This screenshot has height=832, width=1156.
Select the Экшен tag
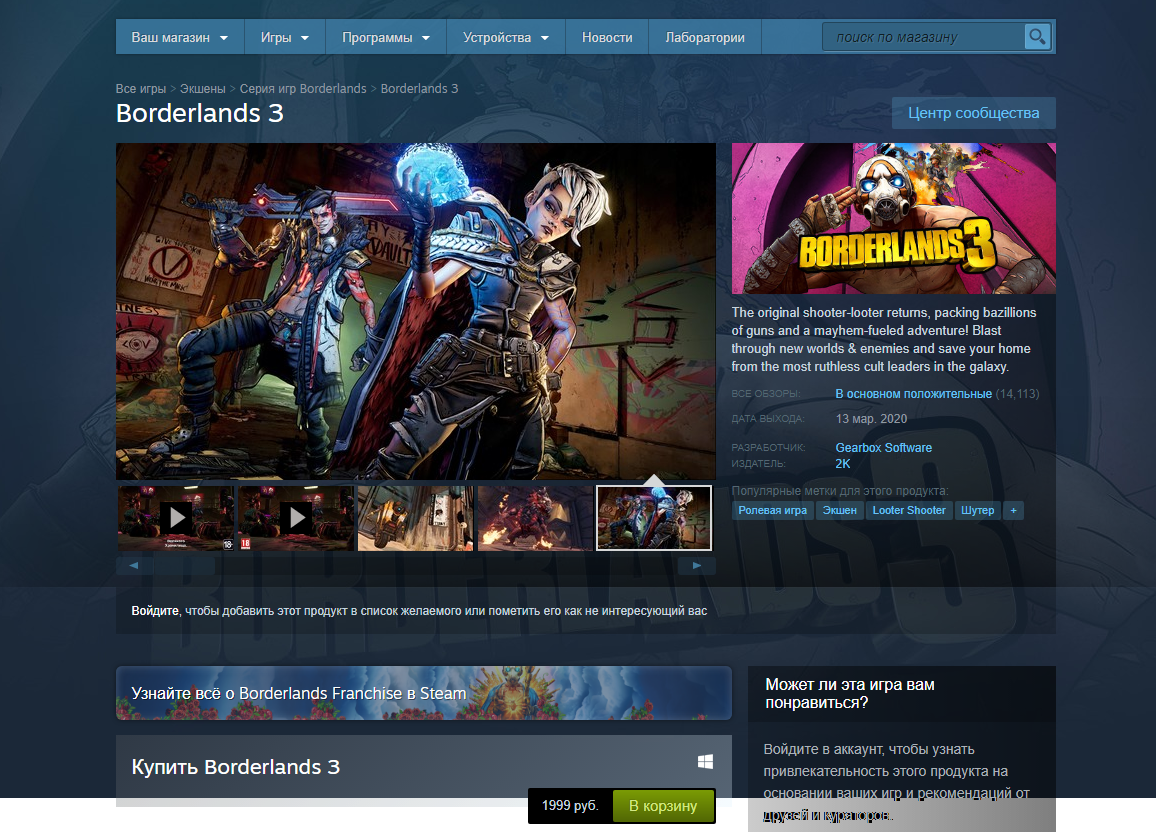(840, 510)
